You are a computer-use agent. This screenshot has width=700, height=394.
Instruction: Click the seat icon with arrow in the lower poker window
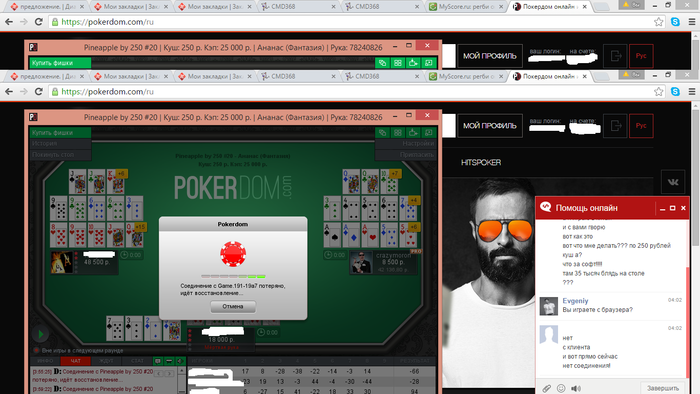tap(413, 133)
